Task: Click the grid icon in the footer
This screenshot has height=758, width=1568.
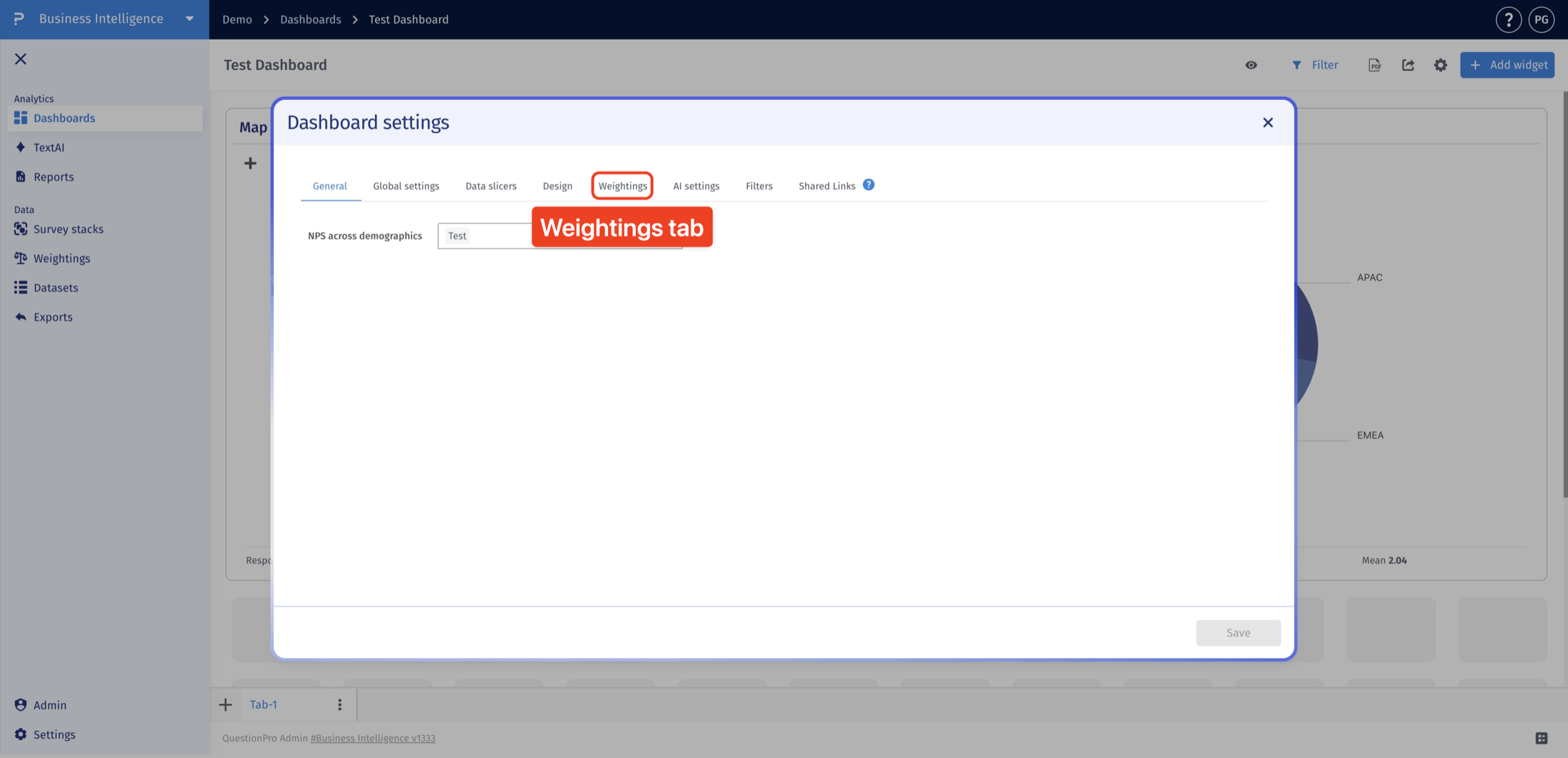Action: pos(1542,738)
